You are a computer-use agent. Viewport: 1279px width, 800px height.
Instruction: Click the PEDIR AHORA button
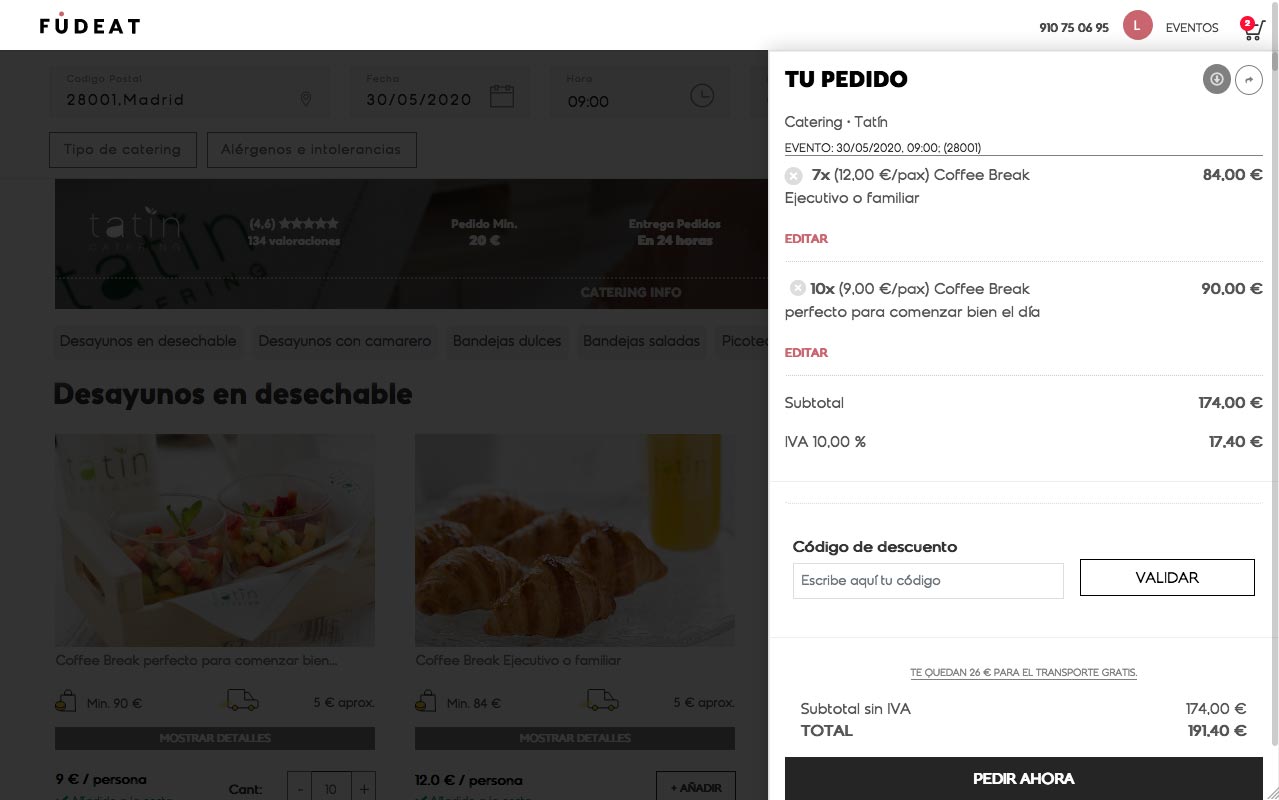[1023, 779]
